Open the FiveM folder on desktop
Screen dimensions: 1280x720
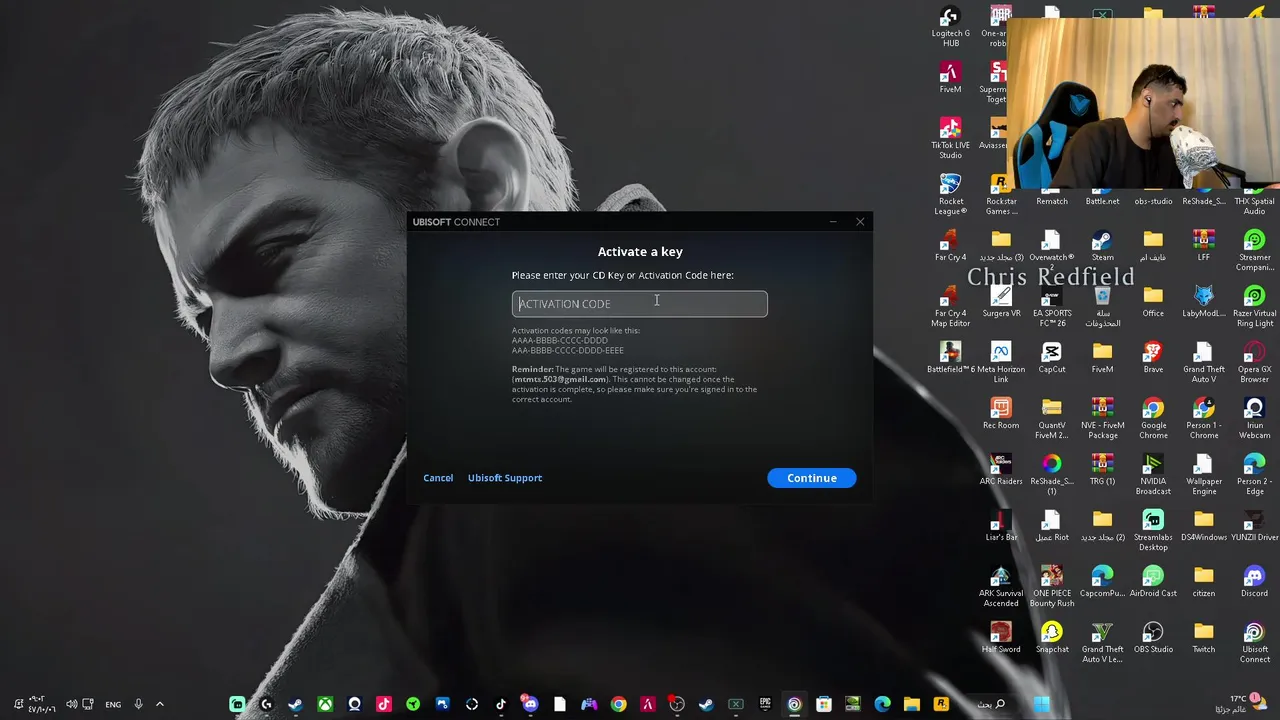point(1102,358)
